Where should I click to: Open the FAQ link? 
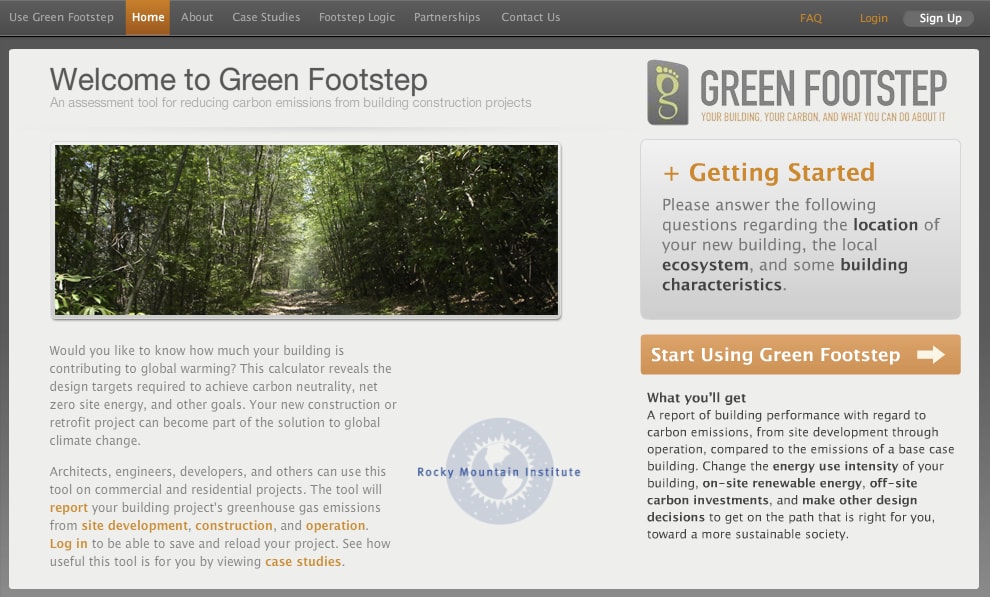811,18
